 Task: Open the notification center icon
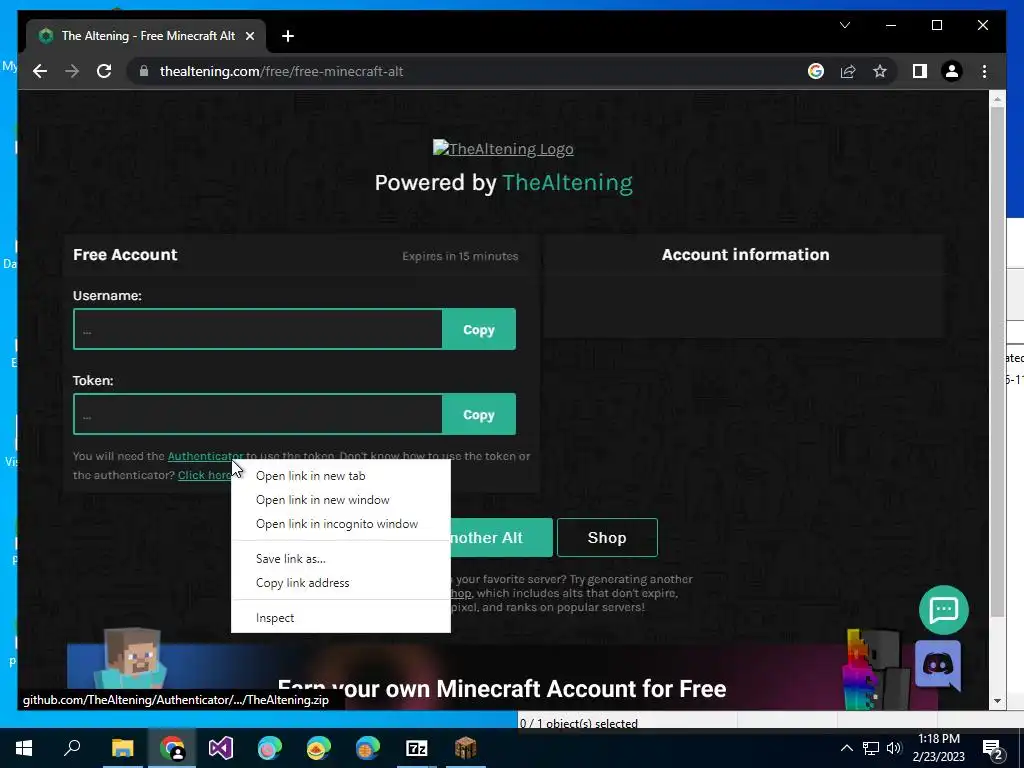[x=993, y=750]
